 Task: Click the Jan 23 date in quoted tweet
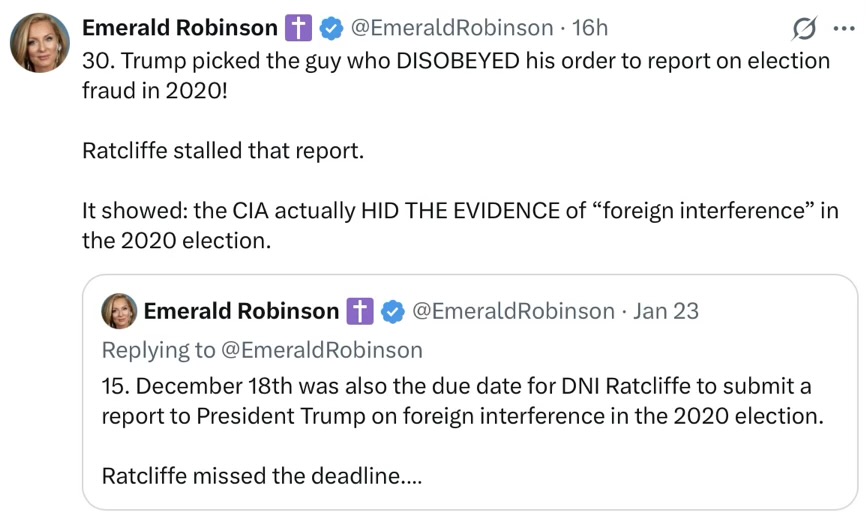coord(666,312)
